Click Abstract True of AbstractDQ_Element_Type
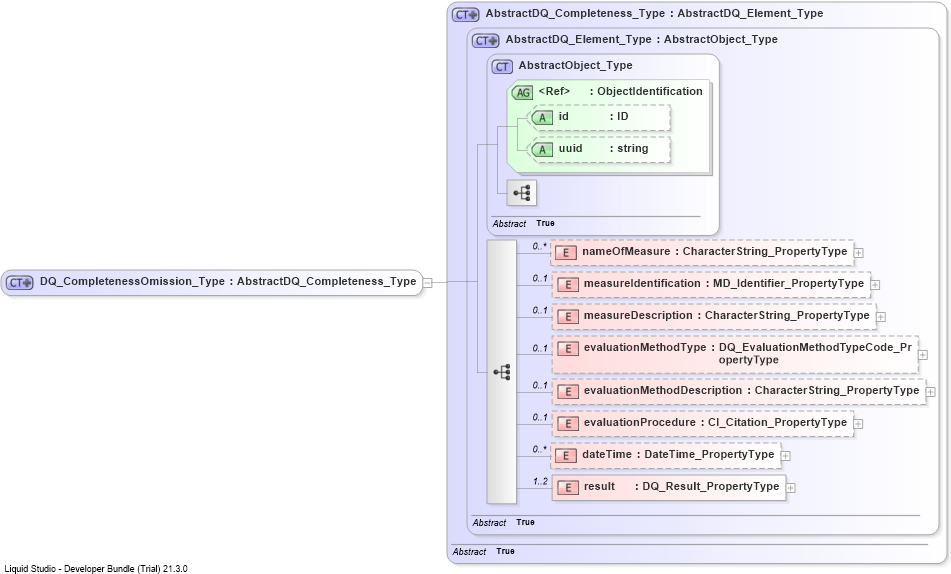951x574 pixels. (503, 522)
